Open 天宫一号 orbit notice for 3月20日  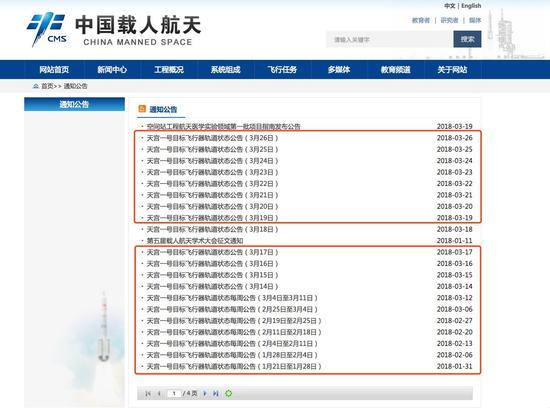(x=212, y=206)
